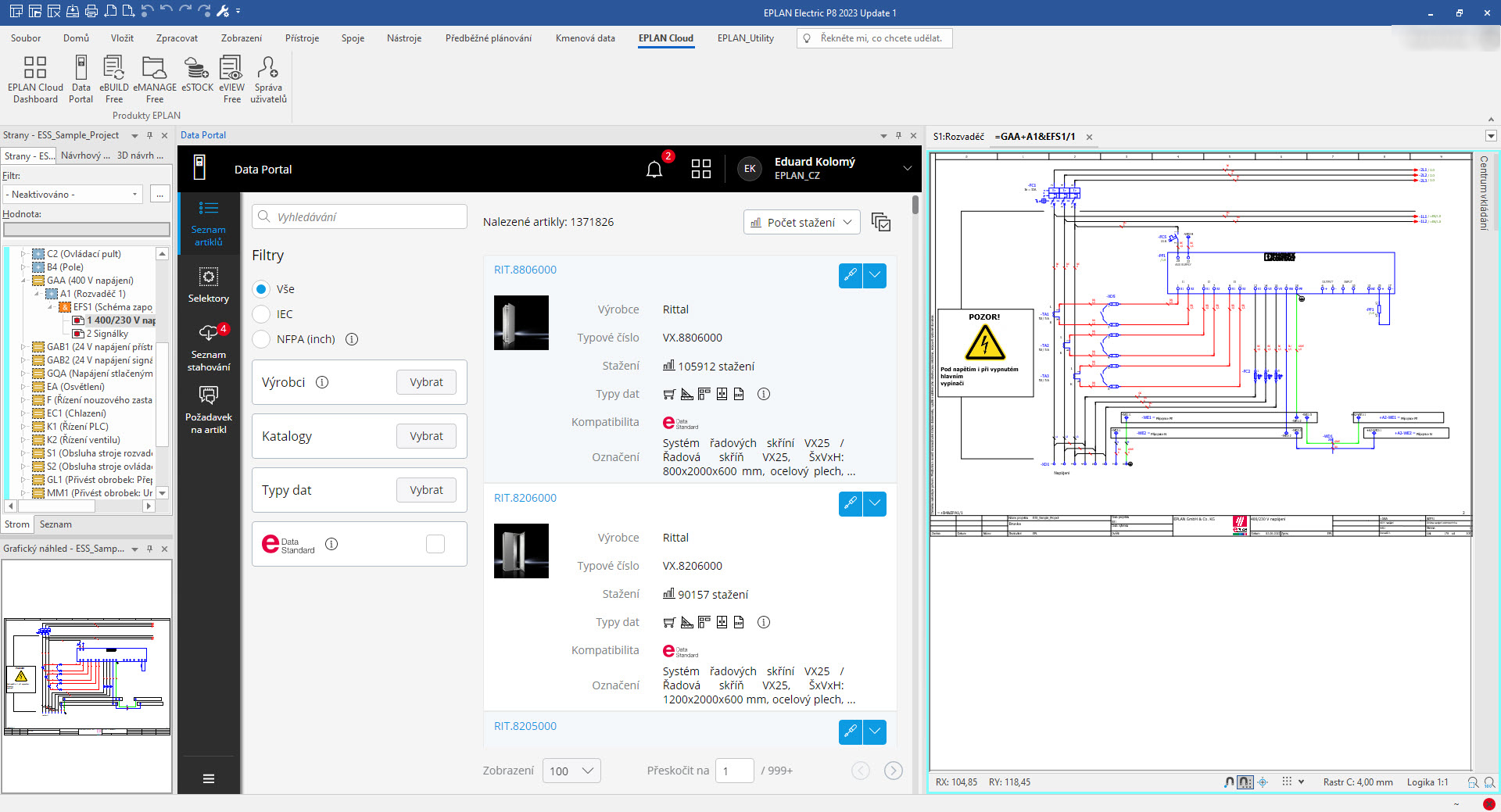1501x812 pixels.
Task: Open the notifications bell in Data Portal
Action: coord(654,169)
